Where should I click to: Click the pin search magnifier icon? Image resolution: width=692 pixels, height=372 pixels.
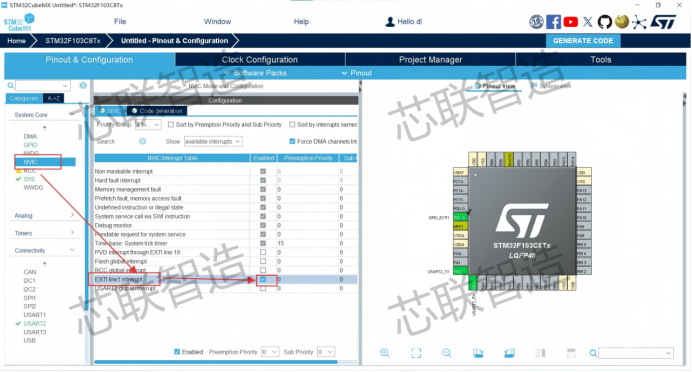click(593, 353)
